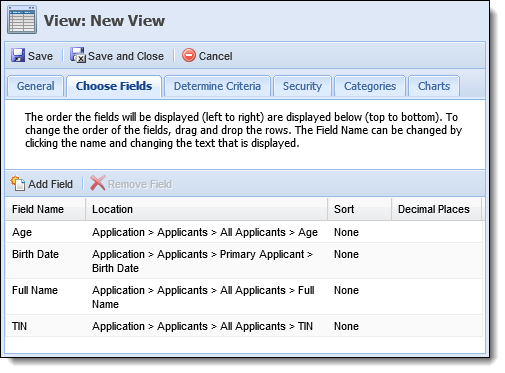This screenshot has width=505, height=373.
Task: Switch to the Determine Criteria tab
Action: point(217,86)
